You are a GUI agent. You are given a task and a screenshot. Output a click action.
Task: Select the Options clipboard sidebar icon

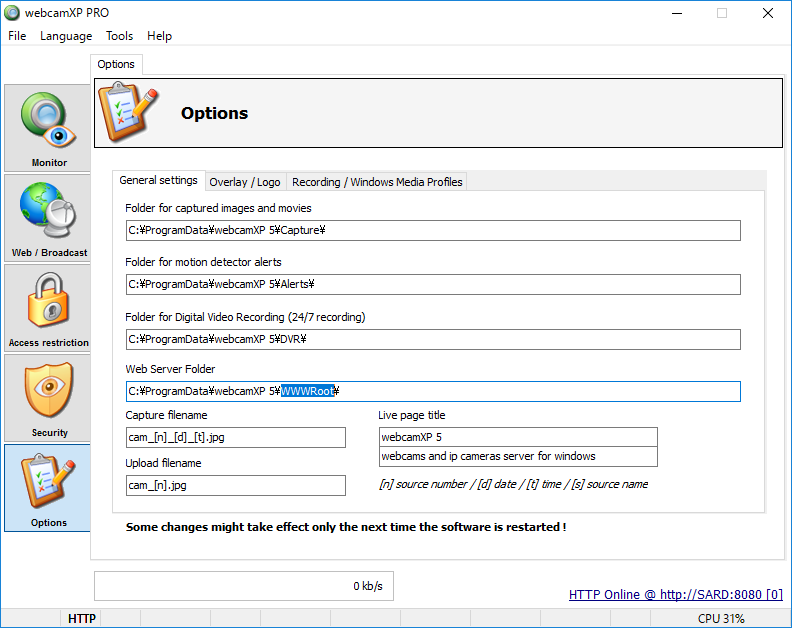point(47,488)
